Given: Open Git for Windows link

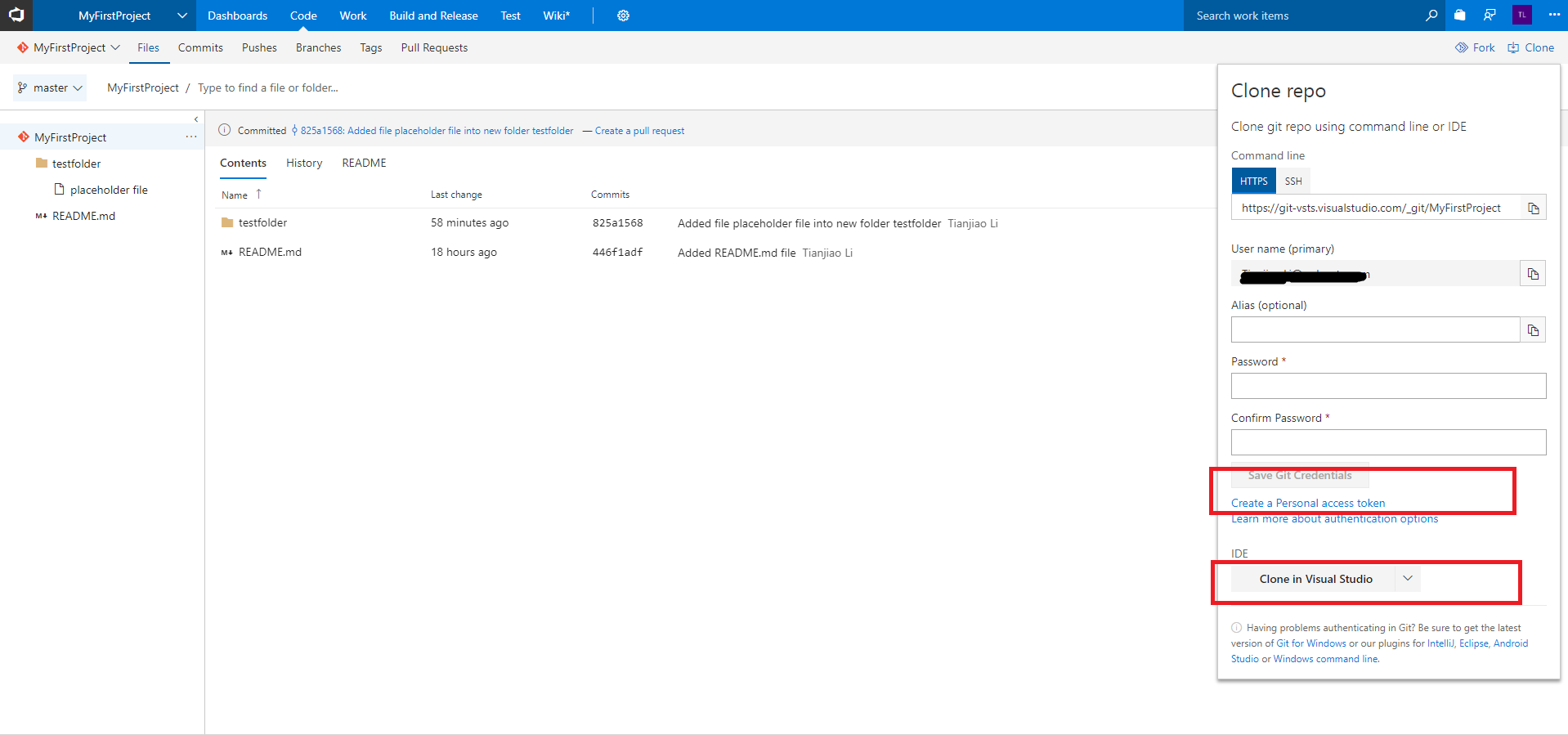Looking at the screenshot, I should pyautogui.click(x=1311, y=643).
